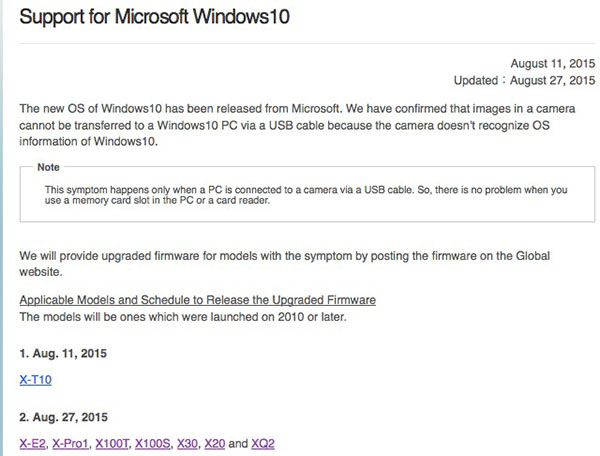
Task: Click the Support for Microsoft Windows10 title
Action: 155,17
